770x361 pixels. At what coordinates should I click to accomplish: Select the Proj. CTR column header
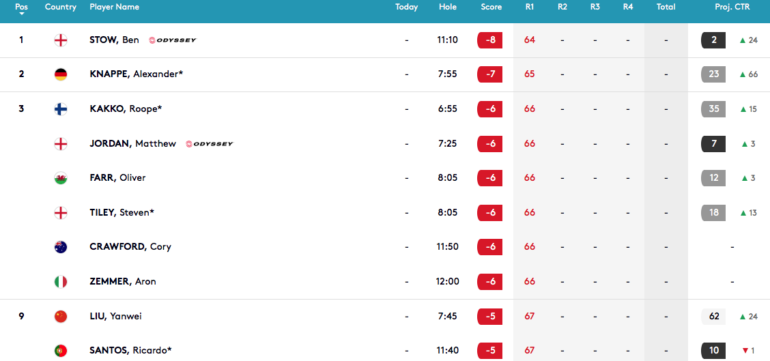[x=732, y=7]
